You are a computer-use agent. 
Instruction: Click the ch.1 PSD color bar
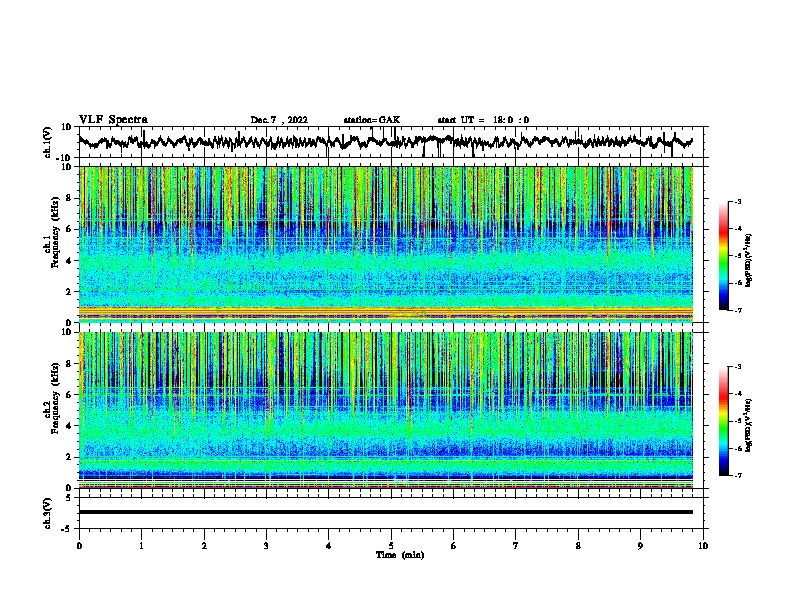click(x=724, y=256)
